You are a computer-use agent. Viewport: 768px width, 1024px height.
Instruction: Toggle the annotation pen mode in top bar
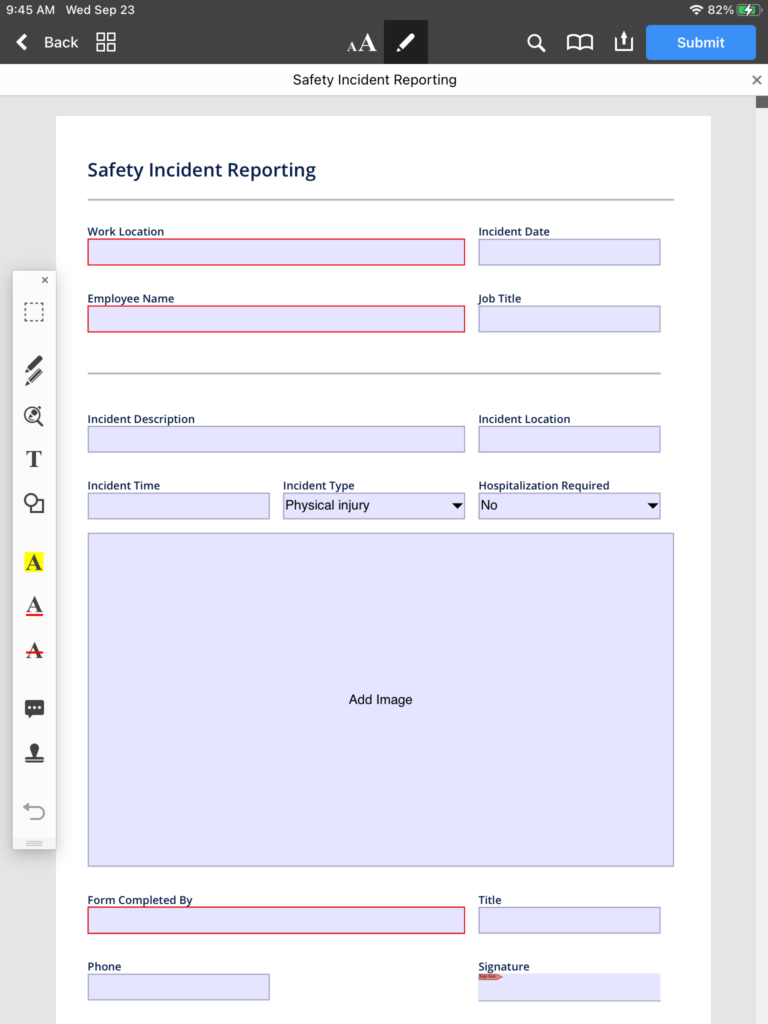pos(405,42)
